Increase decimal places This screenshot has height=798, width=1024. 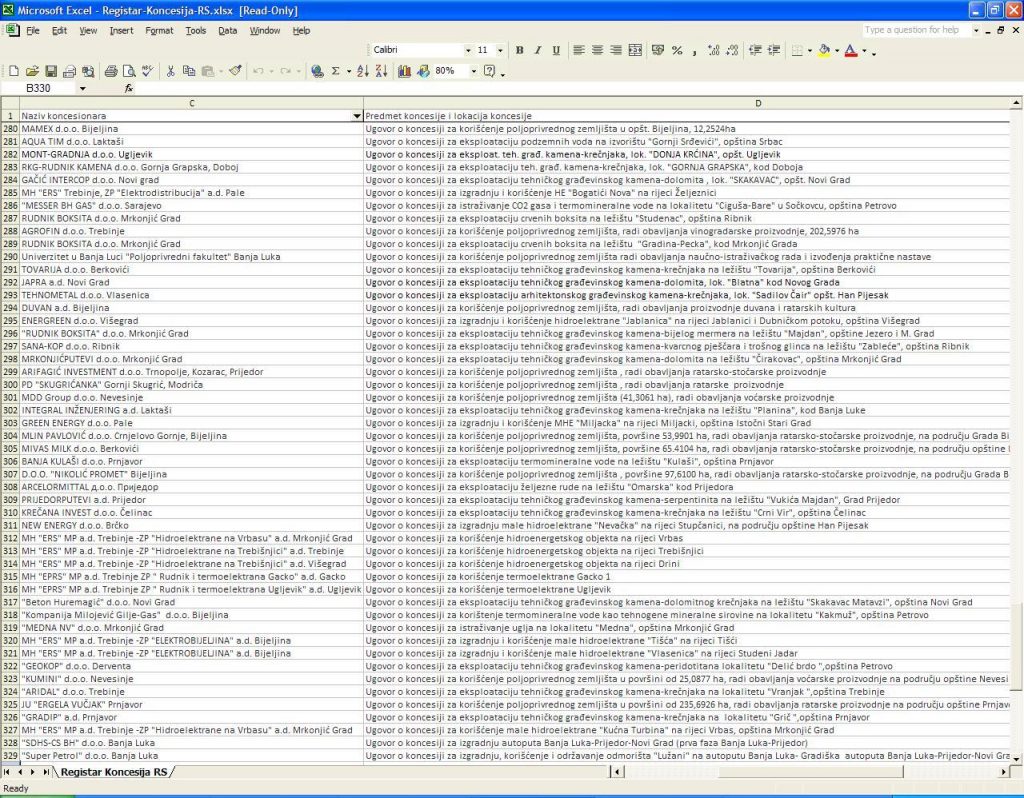[713, 50]
